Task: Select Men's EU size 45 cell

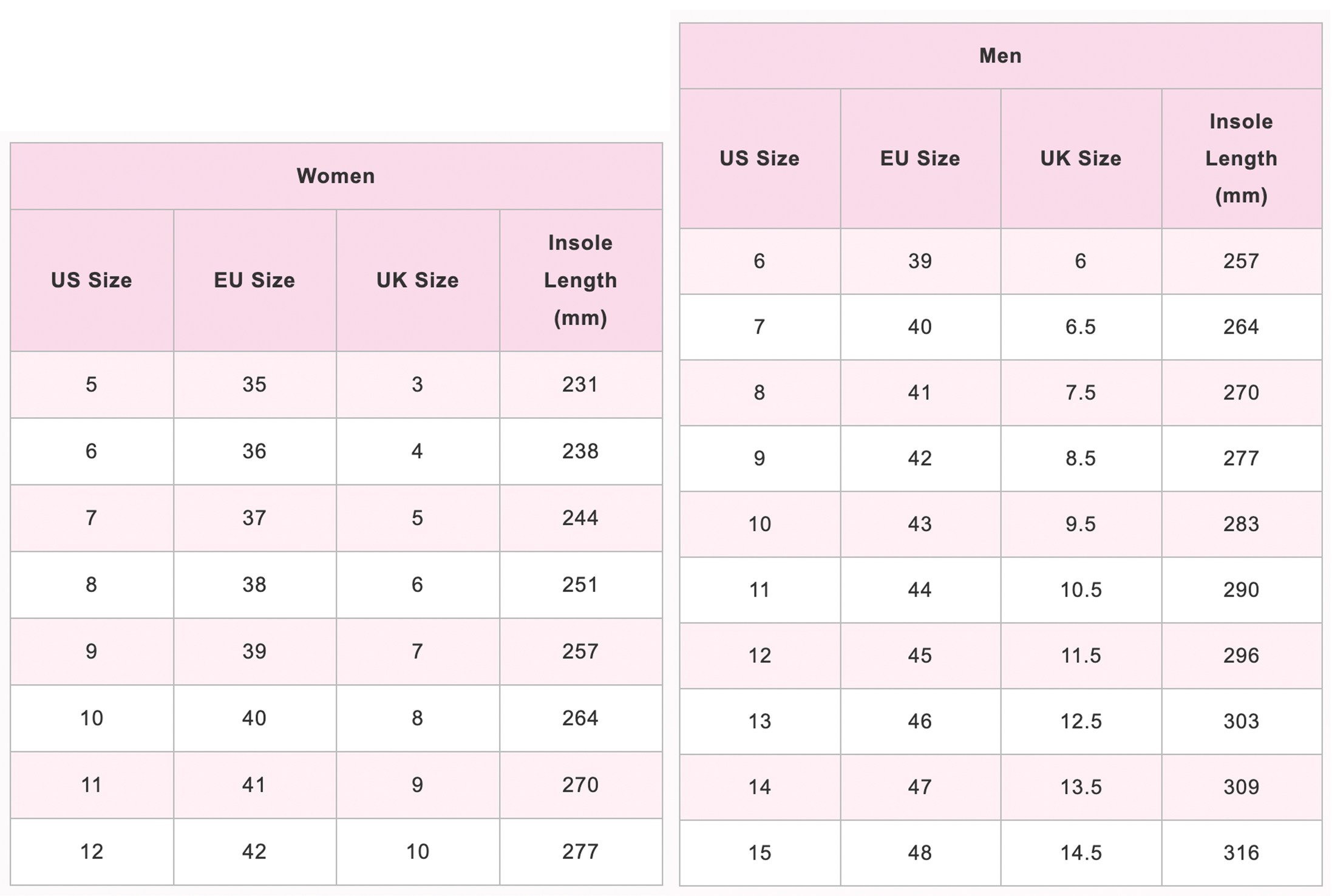Action: (x=920, y=656)
